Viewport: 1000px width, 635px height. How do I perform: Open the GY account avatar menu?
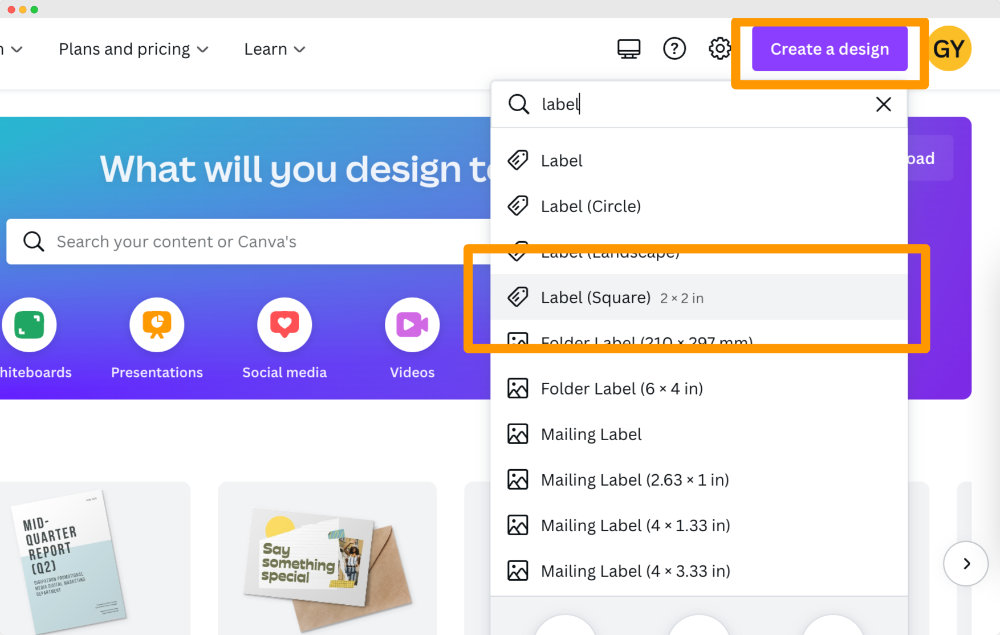(949, 48)
